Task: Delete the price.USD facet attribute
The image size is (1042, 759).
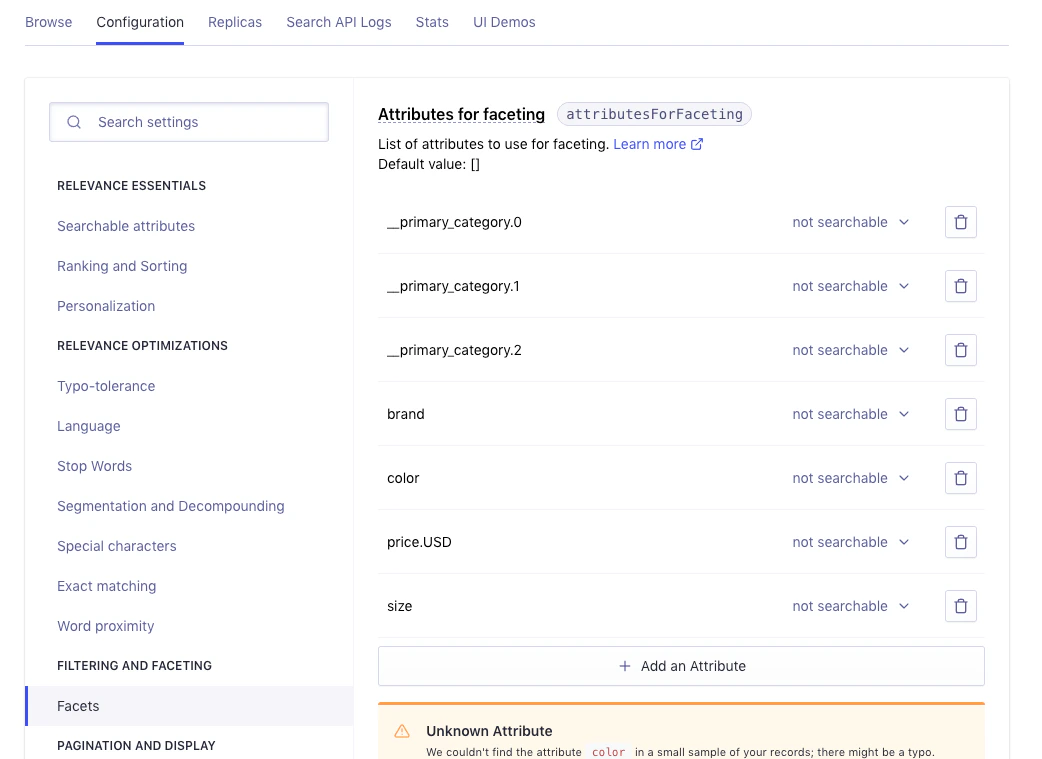Action: [x=960, y=542]
